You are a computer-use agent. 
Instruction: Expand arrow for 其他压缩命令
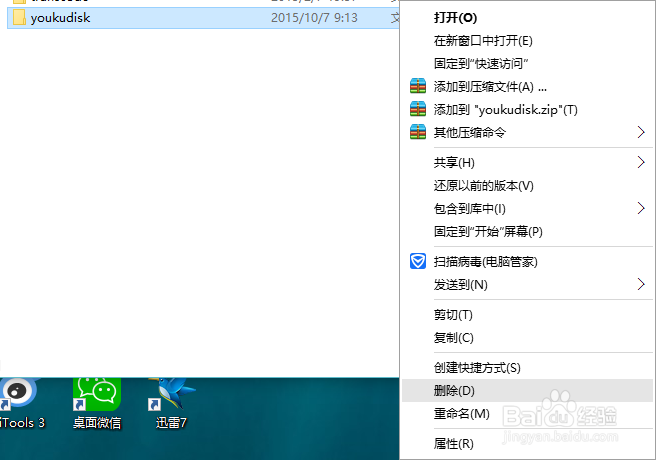pos(641,133)
